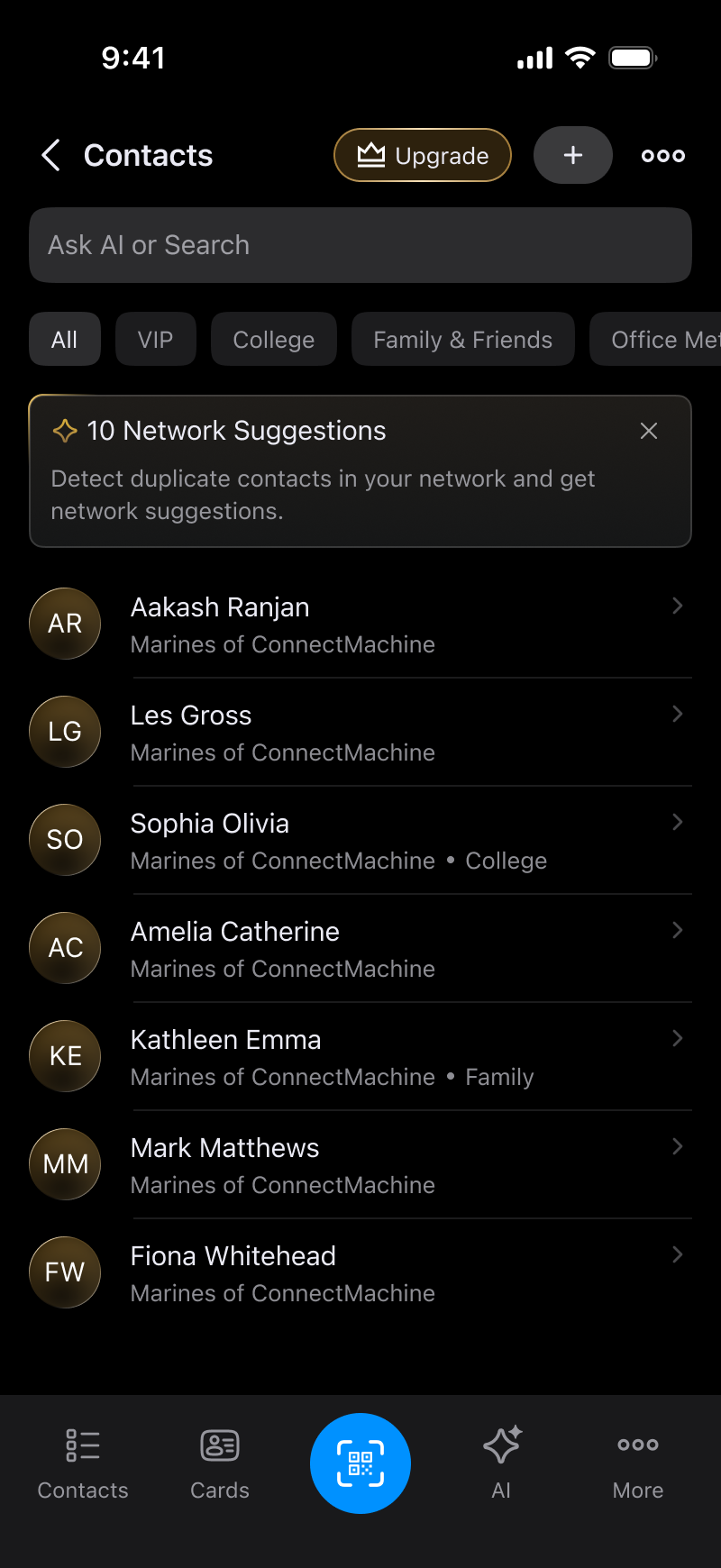721x1568 pixels.
Task: Select the College filter chip
Action: click(273, 340)
